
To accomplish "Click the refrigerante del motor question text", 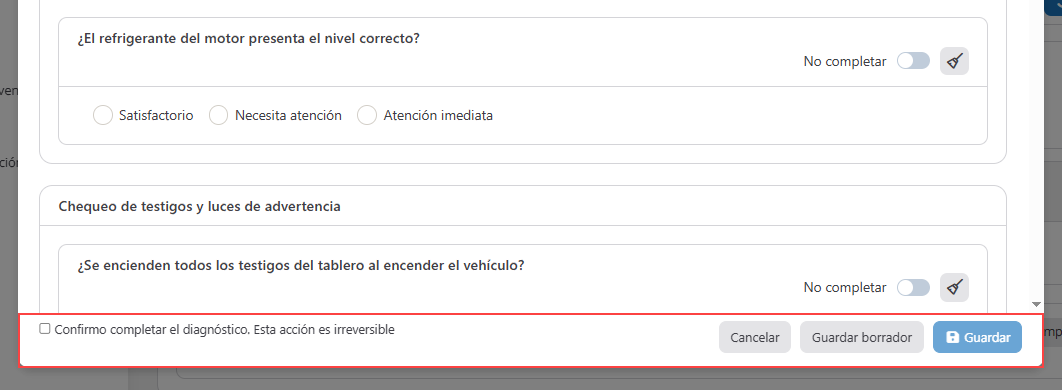I will tap(249, 39).
